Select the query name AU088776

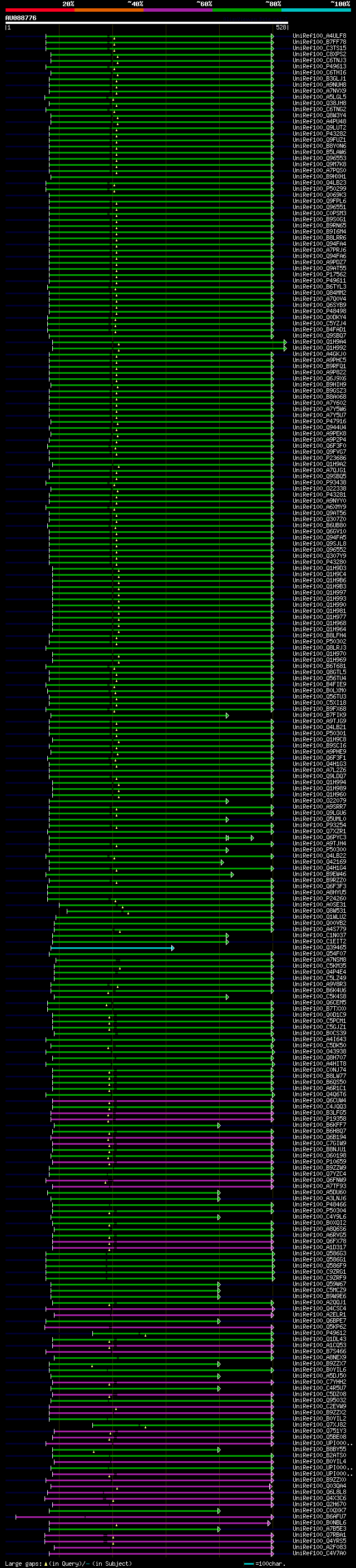21,18
